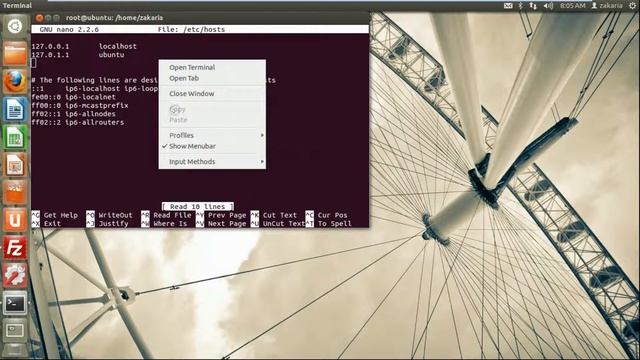Click the ff02::1 ip6-allnodes line
This screenshot has width=640, height=360.
(73, 114)
